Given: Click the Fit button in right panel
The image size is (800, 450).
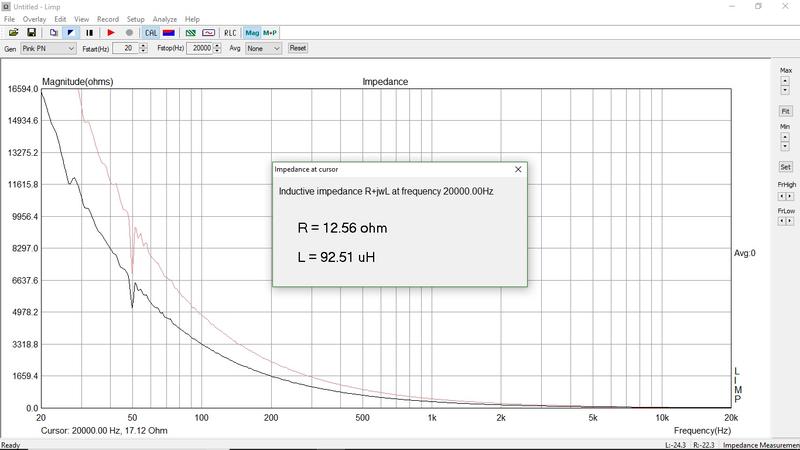Looking at the screenshot, I should click(x=786, y=110).
